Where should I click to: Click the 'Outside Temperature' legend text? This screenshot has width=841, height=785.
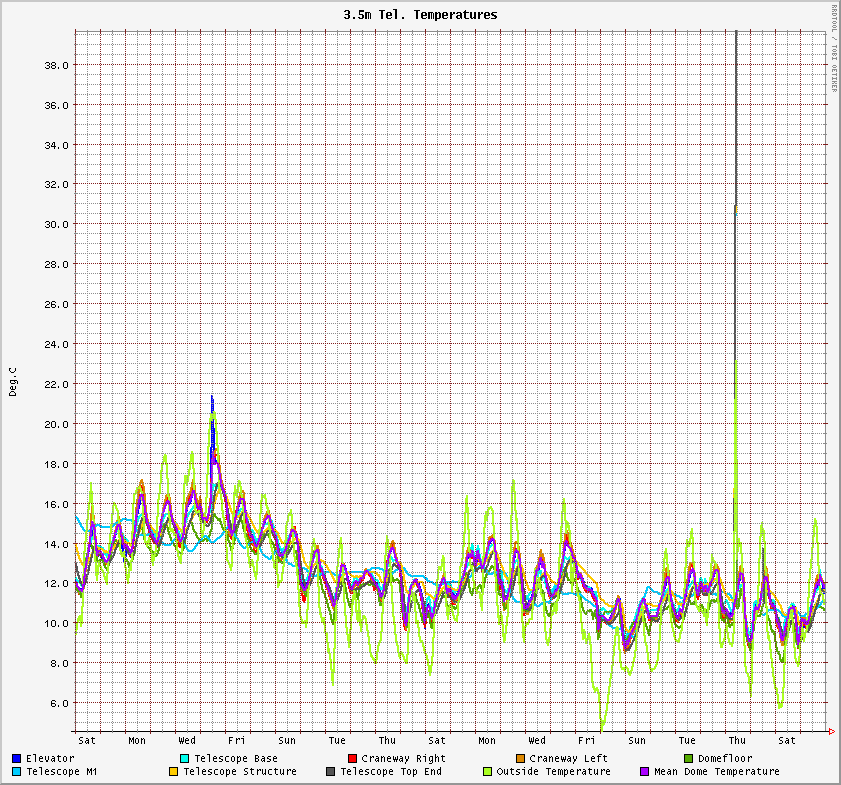(553, 772)
